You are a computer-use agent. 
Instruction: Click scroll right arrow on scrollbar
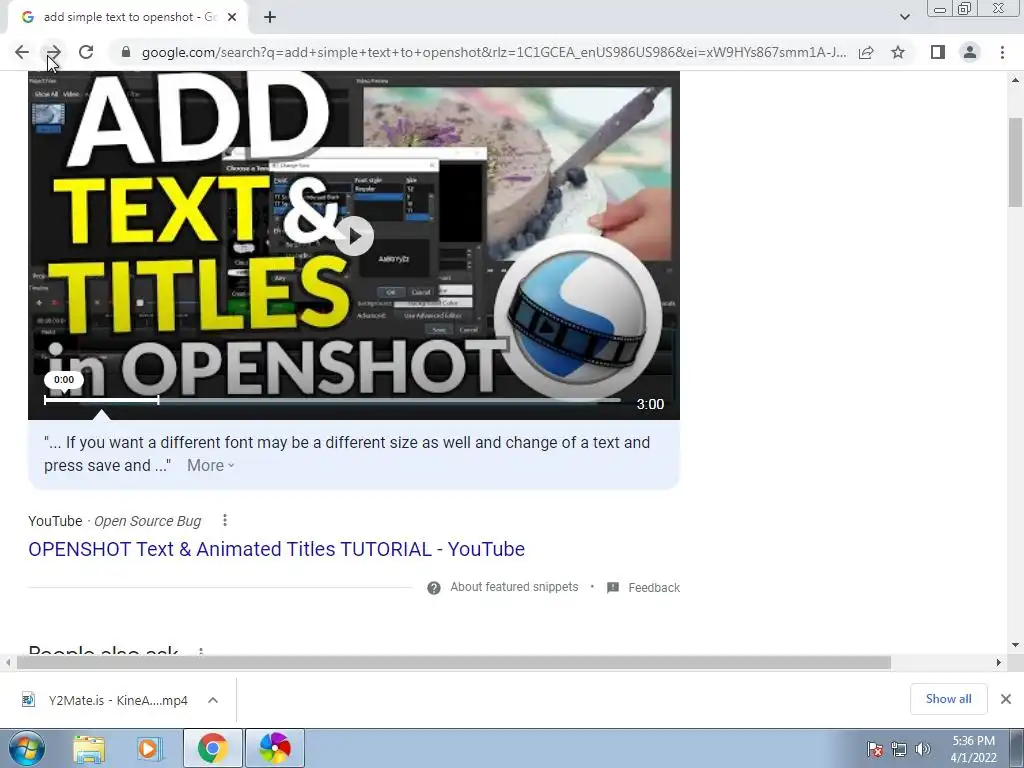(x=999, y=663)
